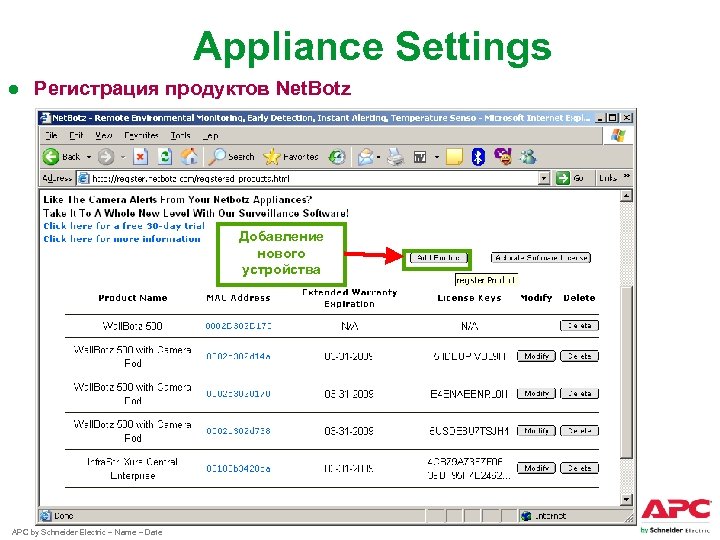Click the InfraStruXure Central Enterprise product name
720x540 pixels.
pos(133,468)
